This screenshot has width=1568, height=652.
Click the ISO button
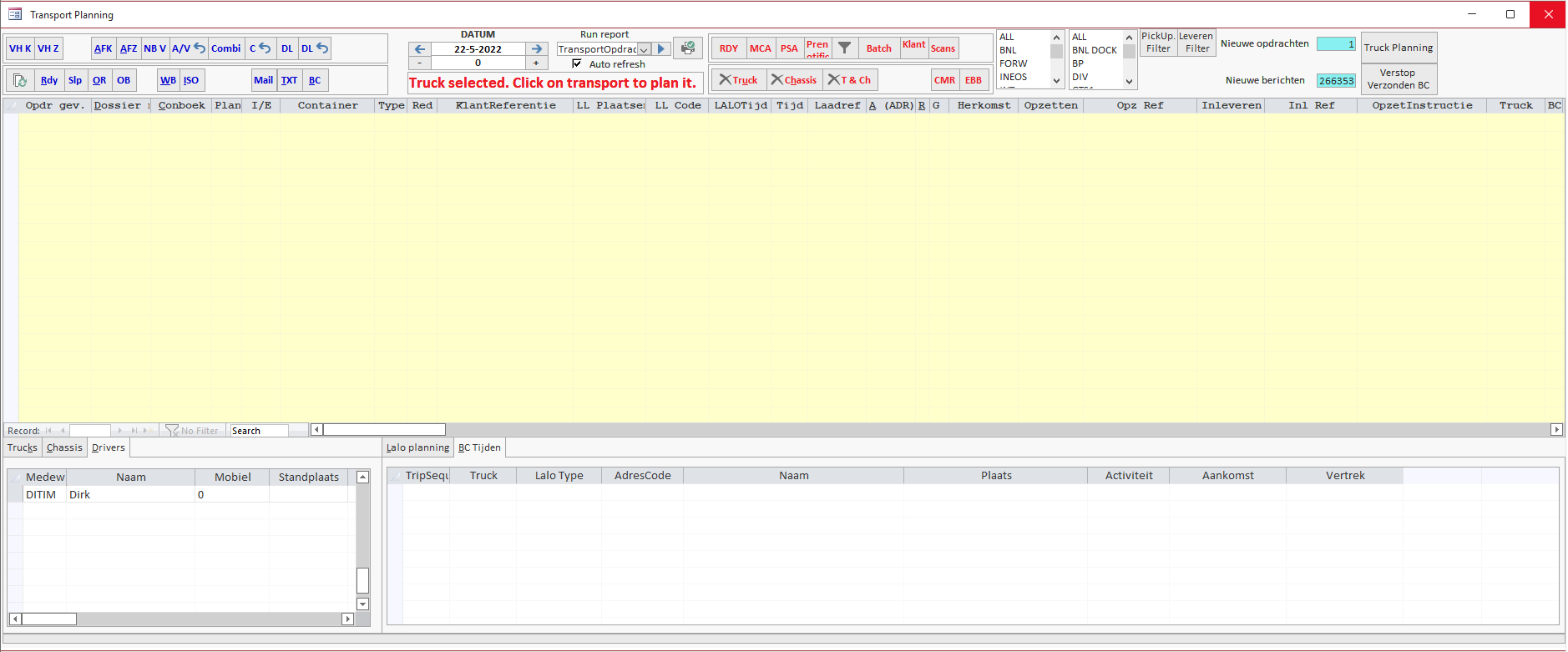click(x=191, y=80)
